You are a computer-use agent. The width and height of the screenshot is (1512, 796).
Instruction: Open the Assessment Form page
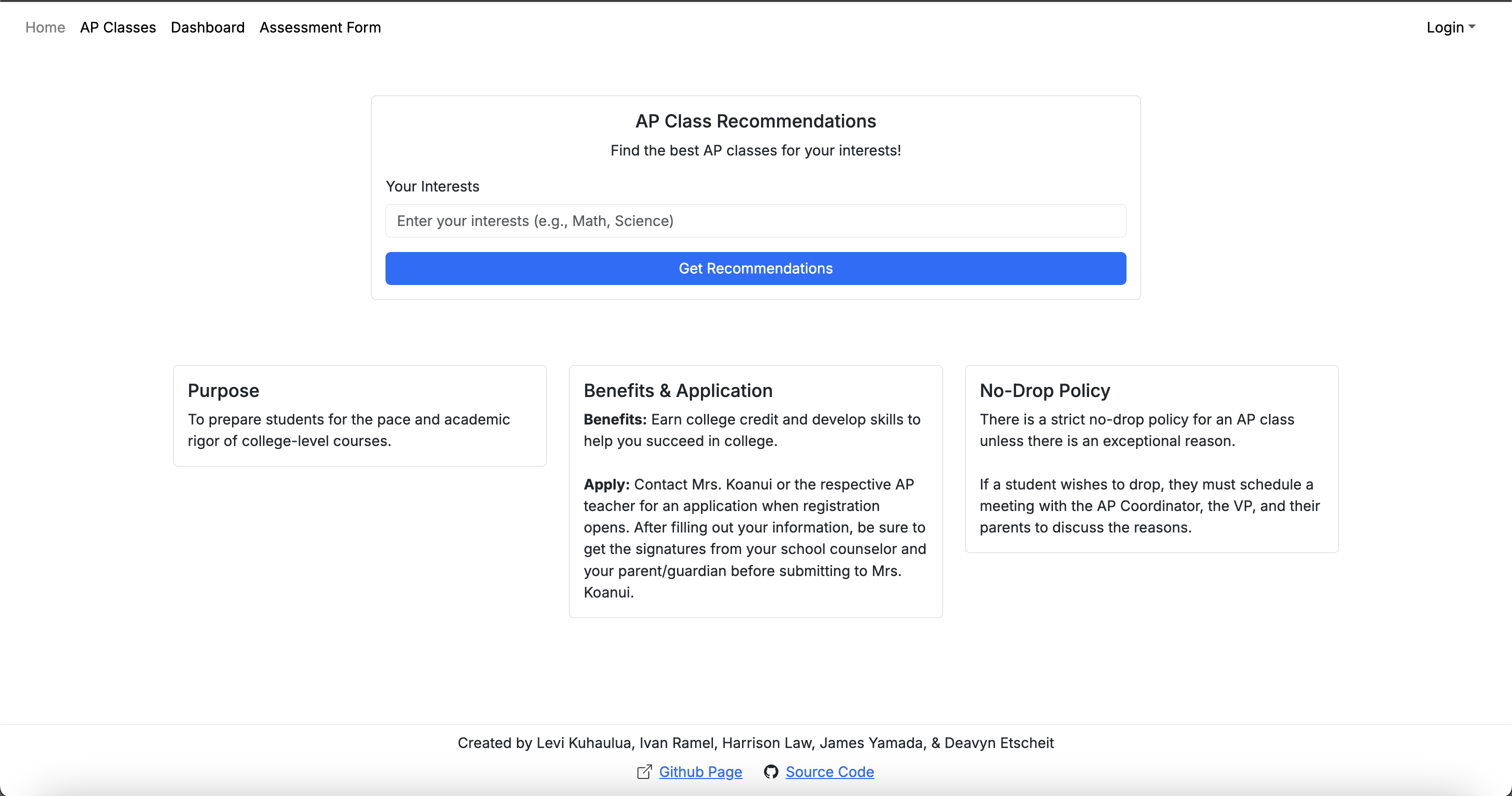[320, 27]
